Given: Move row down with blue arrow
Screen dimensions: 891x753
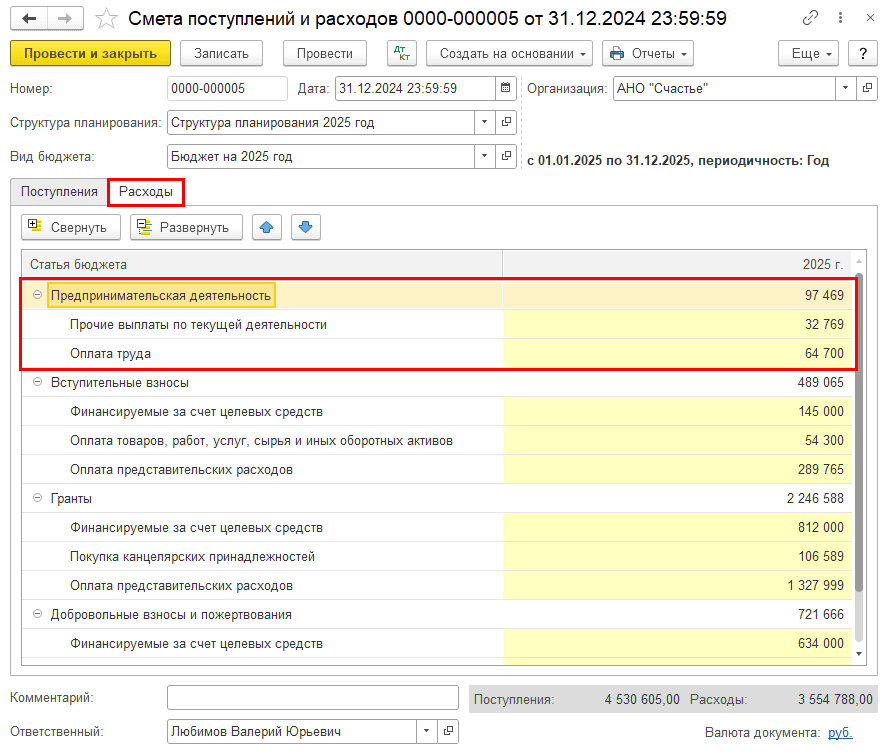Looking at the screenshot, I should 306,227.
